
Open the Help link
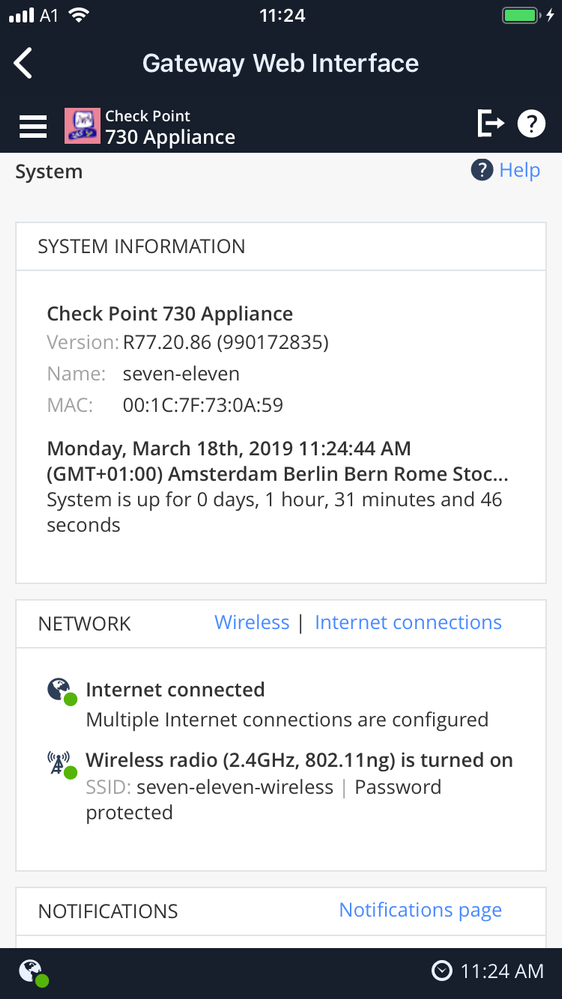[x=520, y=170]
